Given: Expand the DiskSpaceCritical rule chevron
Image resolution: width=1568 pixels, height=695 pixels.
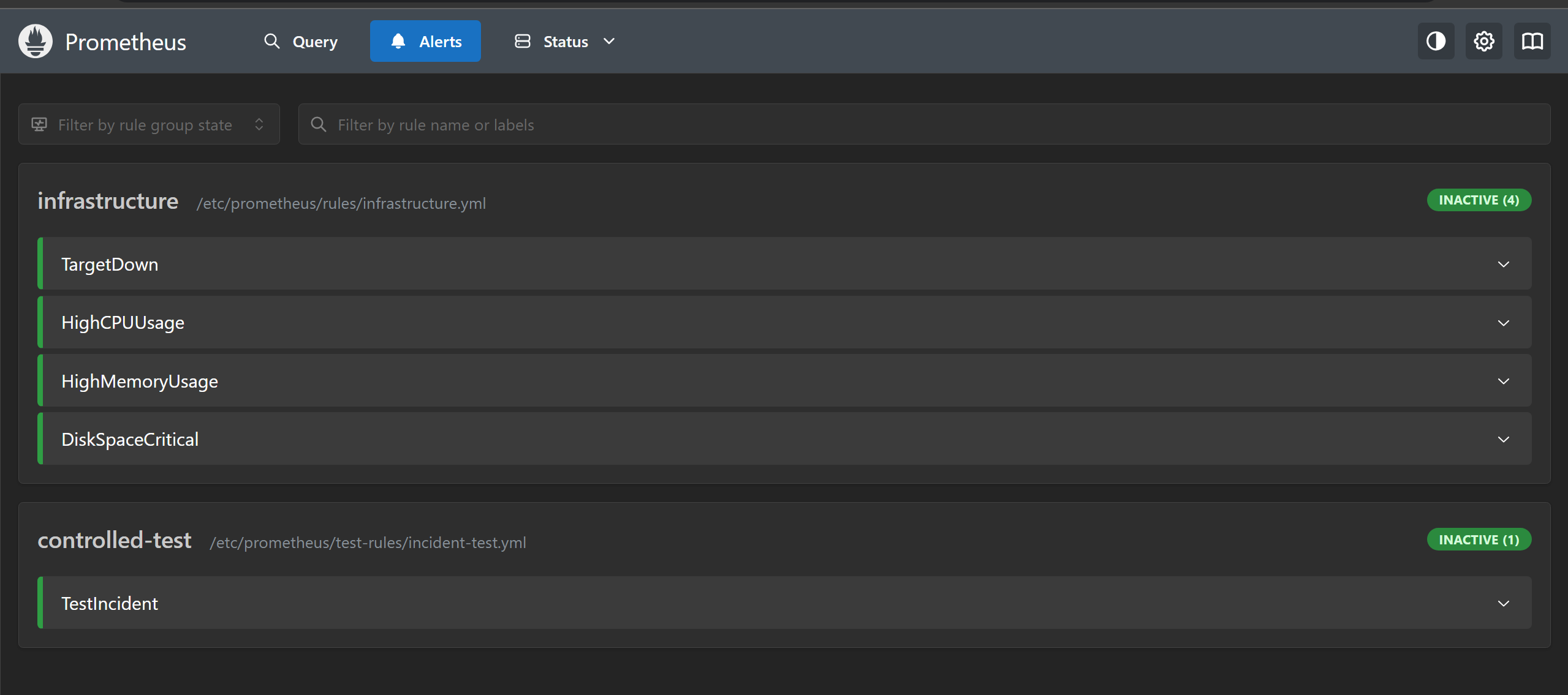Looking at the screenshot, I should click(1503, 439).
